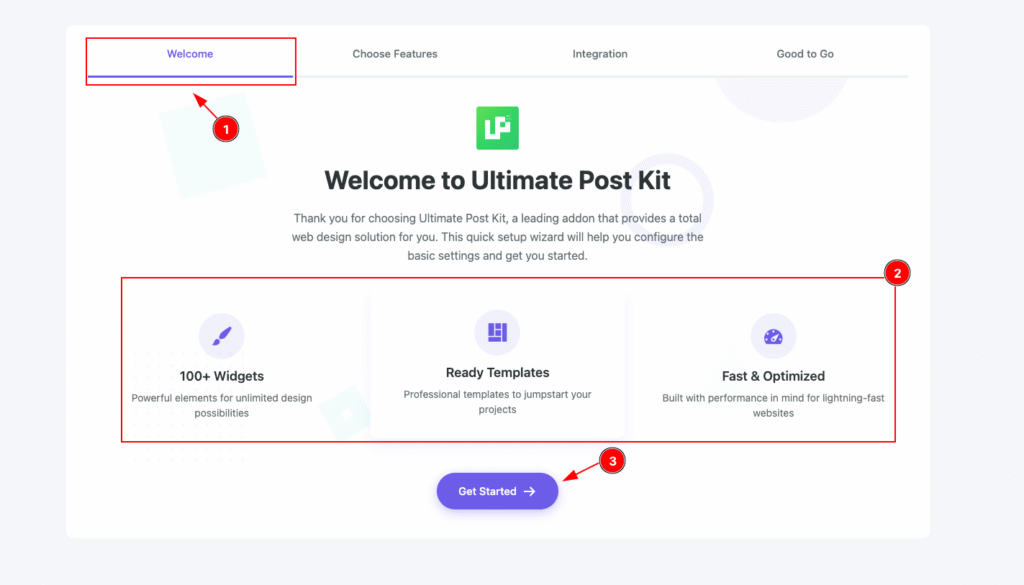The height and width of the screenshot is (585, 1024).
Task: Click the Ultimate Post Kit green logo
Action: coord(497,128)
